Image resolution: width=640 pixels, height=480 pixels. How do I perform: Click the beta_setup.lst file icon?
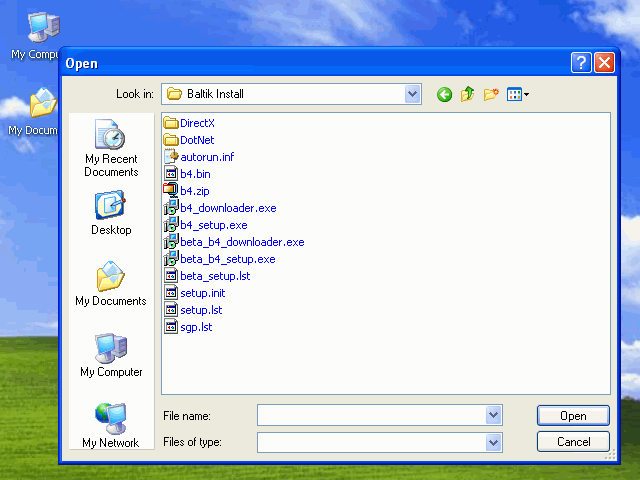pyautogui.click(x=171, y=276)
